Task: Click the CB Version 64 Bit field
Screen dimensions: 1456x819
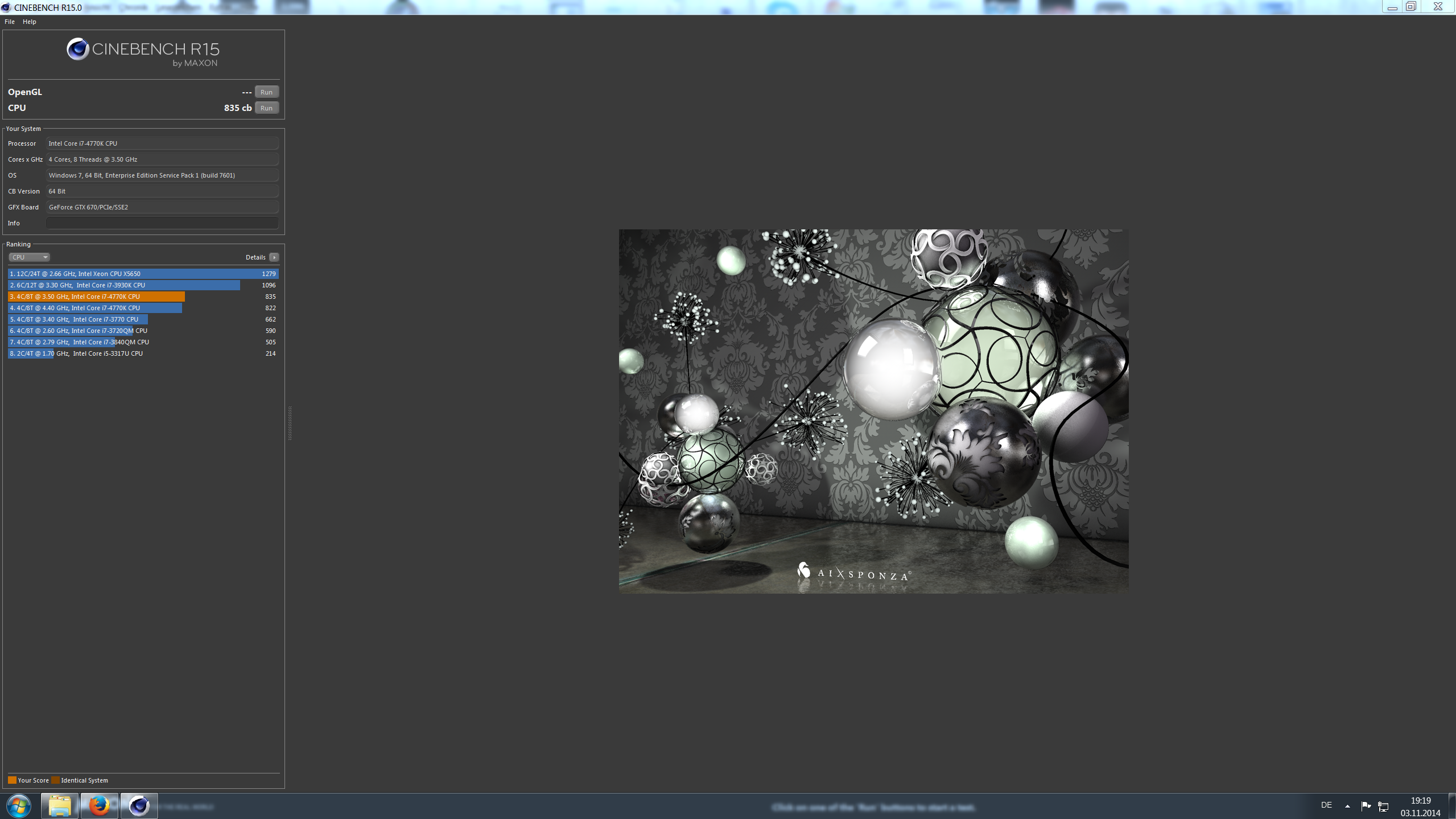Action: pyautogui.click(x=162, y=191)
